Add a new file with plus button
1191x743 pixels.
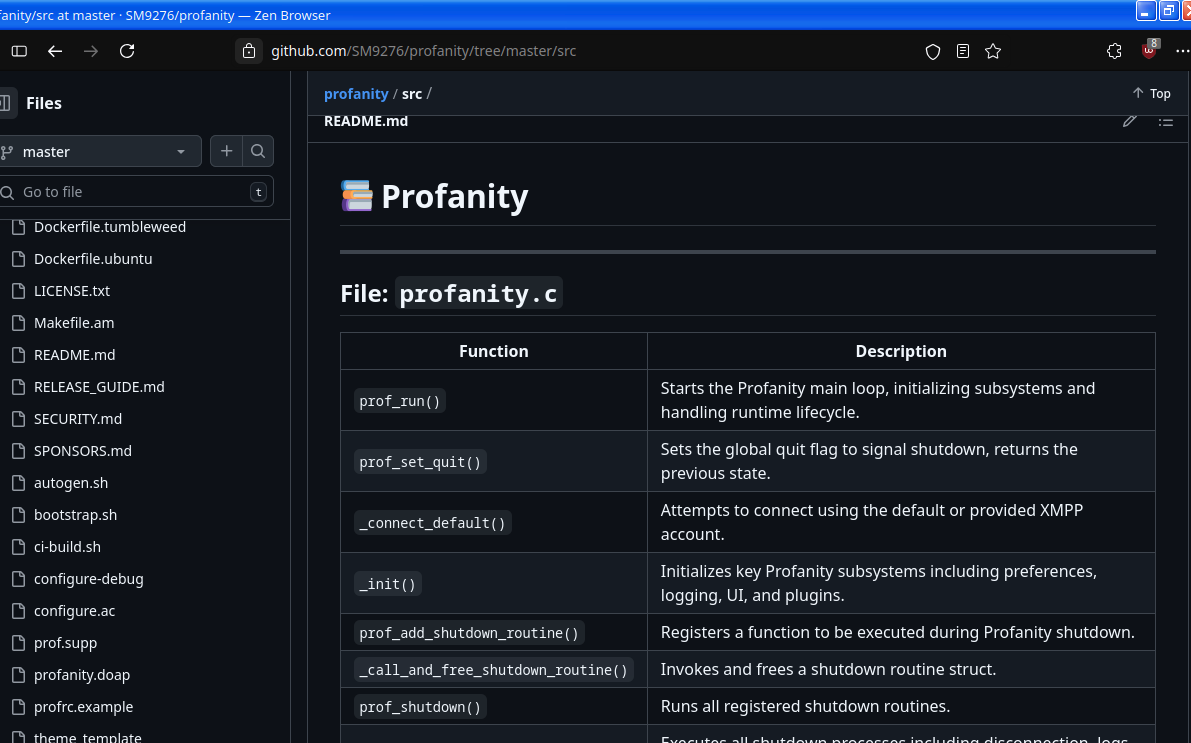tap(226, 151)
